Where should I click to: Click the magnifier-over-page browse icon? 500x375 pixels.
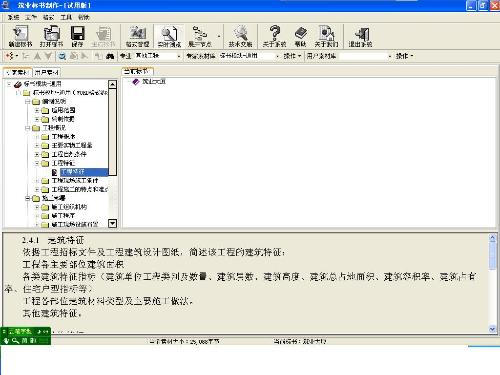[169, 36]
